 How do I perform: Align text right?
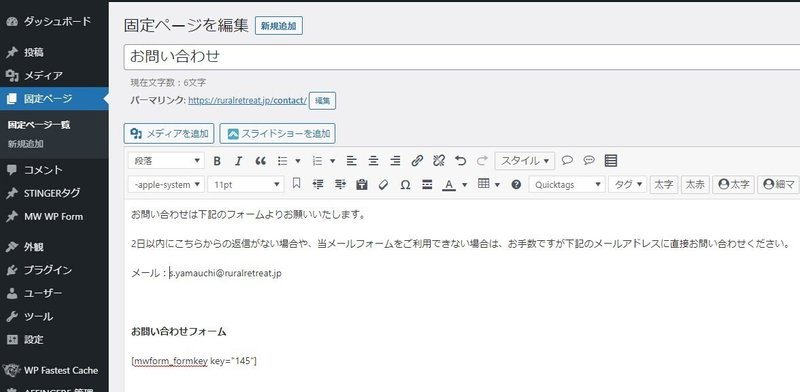395,161
